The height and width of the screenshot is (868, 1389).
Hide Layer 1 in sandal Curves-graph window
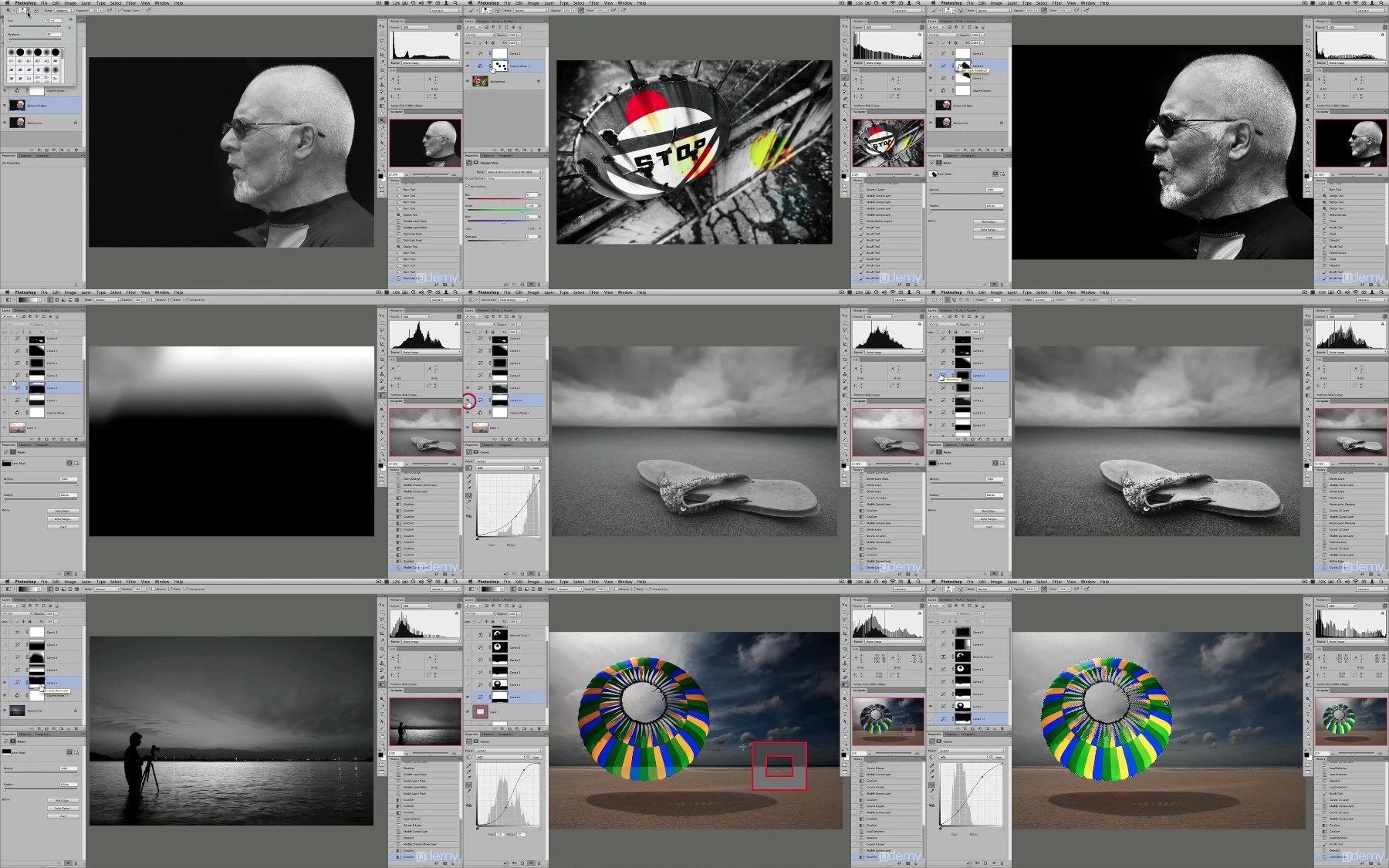point(468,427)
